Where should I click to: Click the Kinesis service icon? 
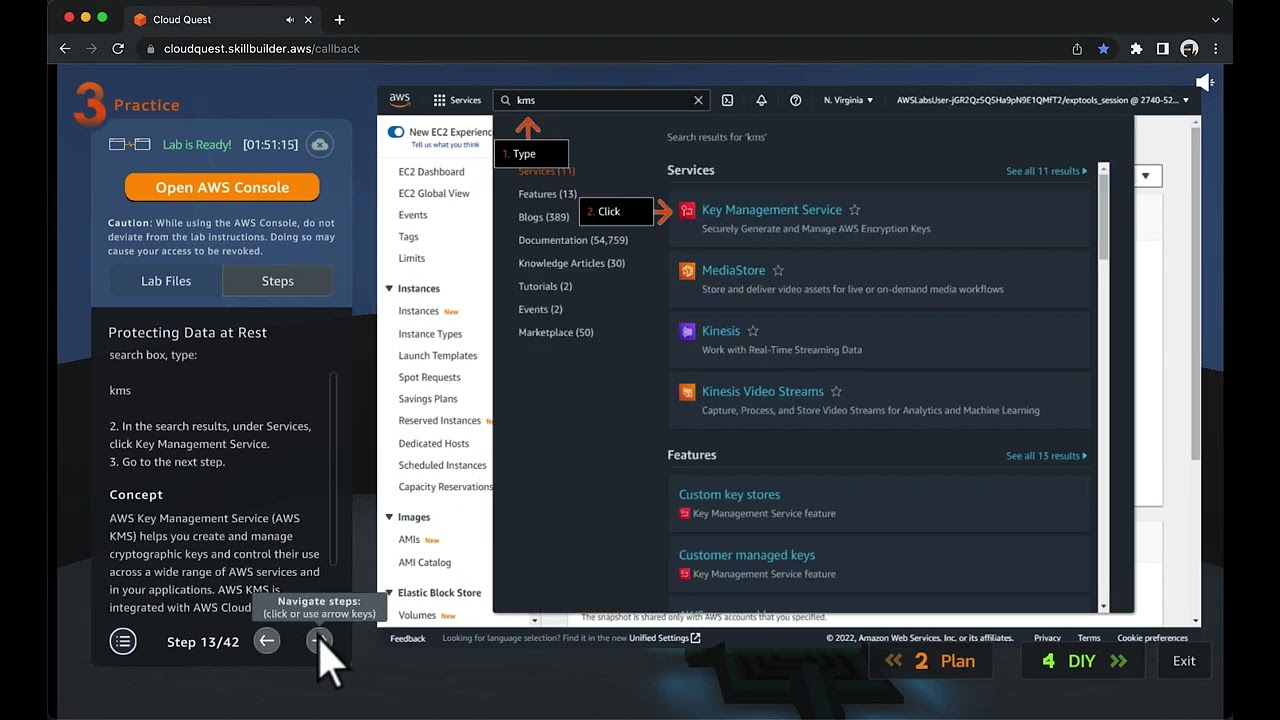(687, 331)
